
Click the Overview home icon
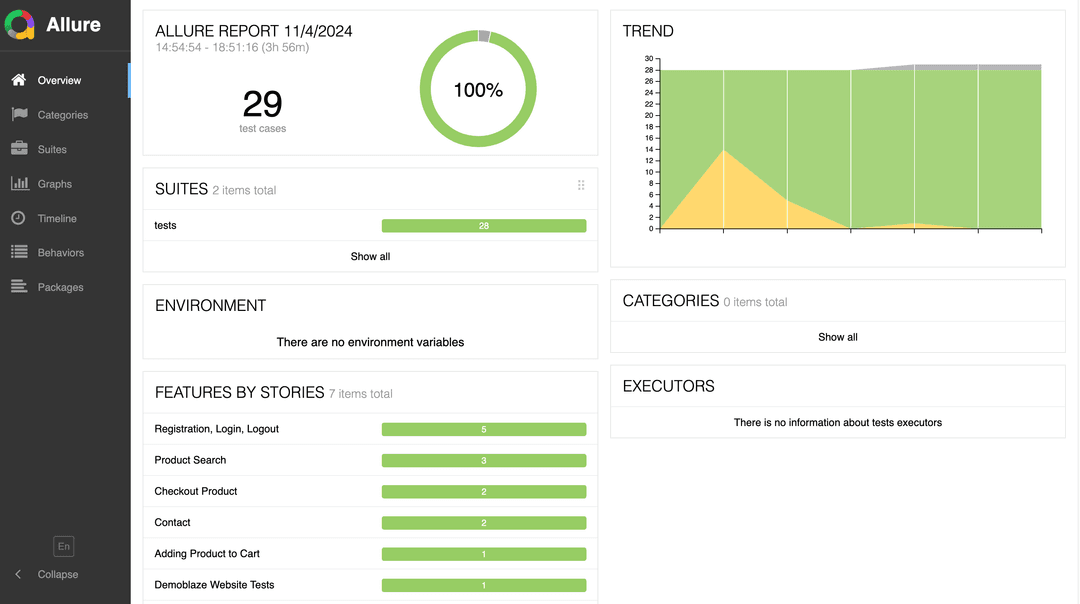(x=19, y=80)
